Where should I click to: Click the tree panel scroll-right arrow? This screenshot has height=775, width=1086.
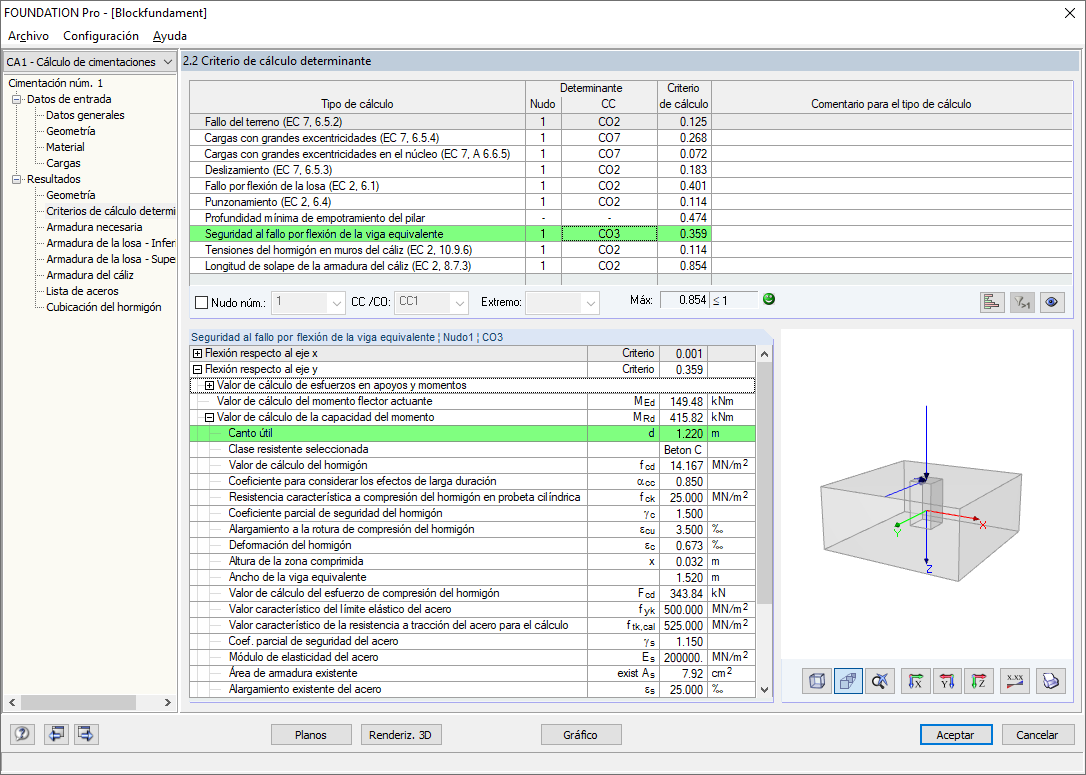(x=168, y=702)
